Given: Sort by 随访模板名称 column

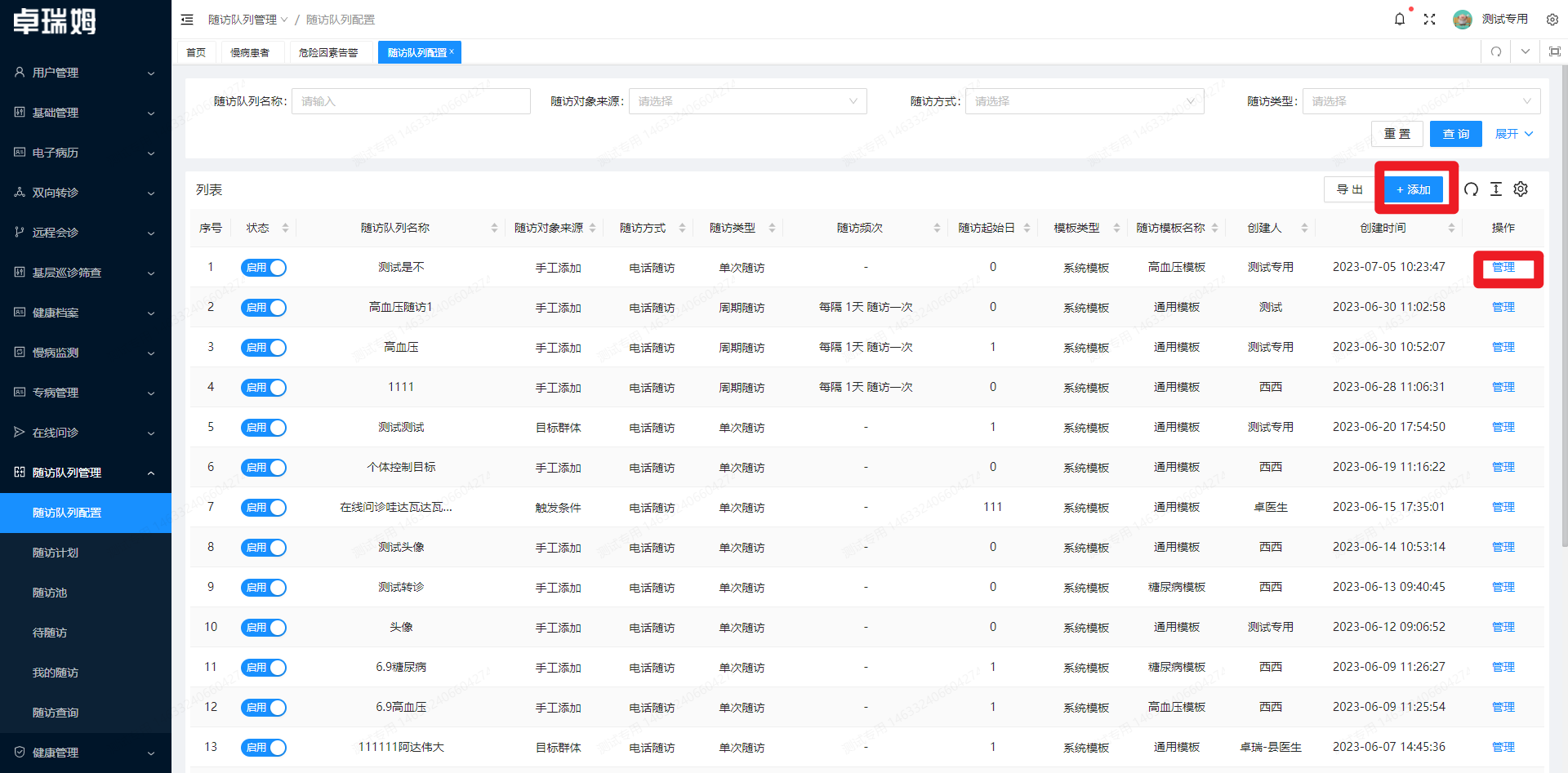Looking at the screenshot, I should point(1214,228).
